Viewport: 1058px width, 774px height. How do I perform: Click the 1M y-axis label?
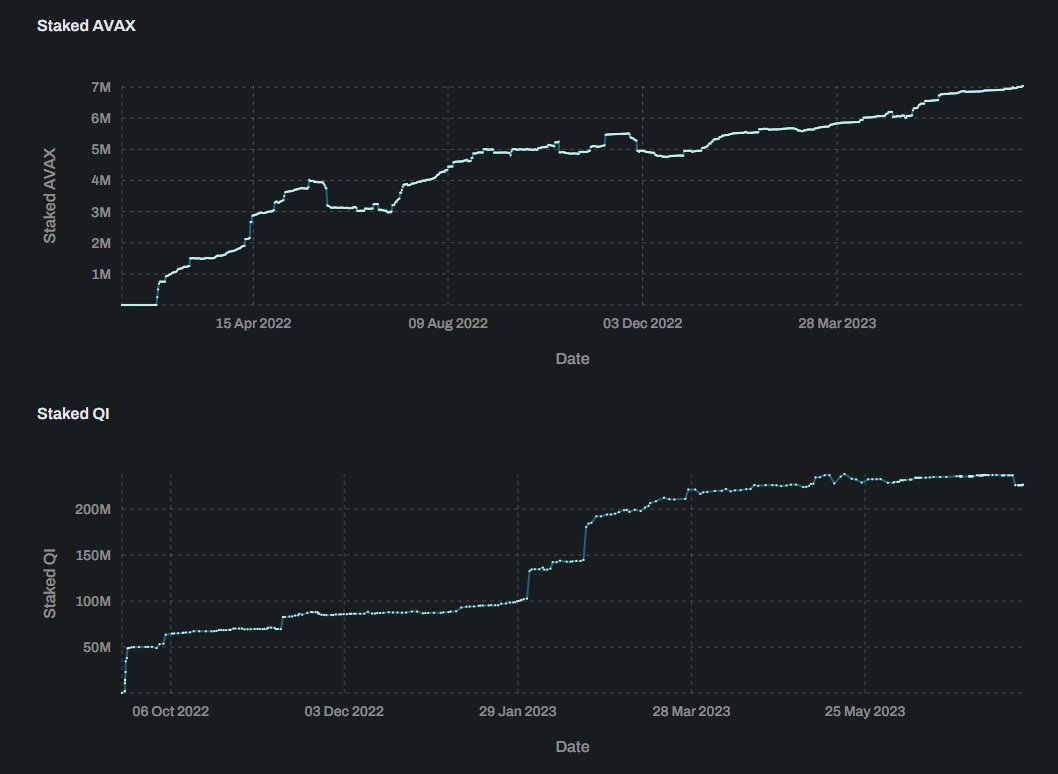(x=101, y=274)
